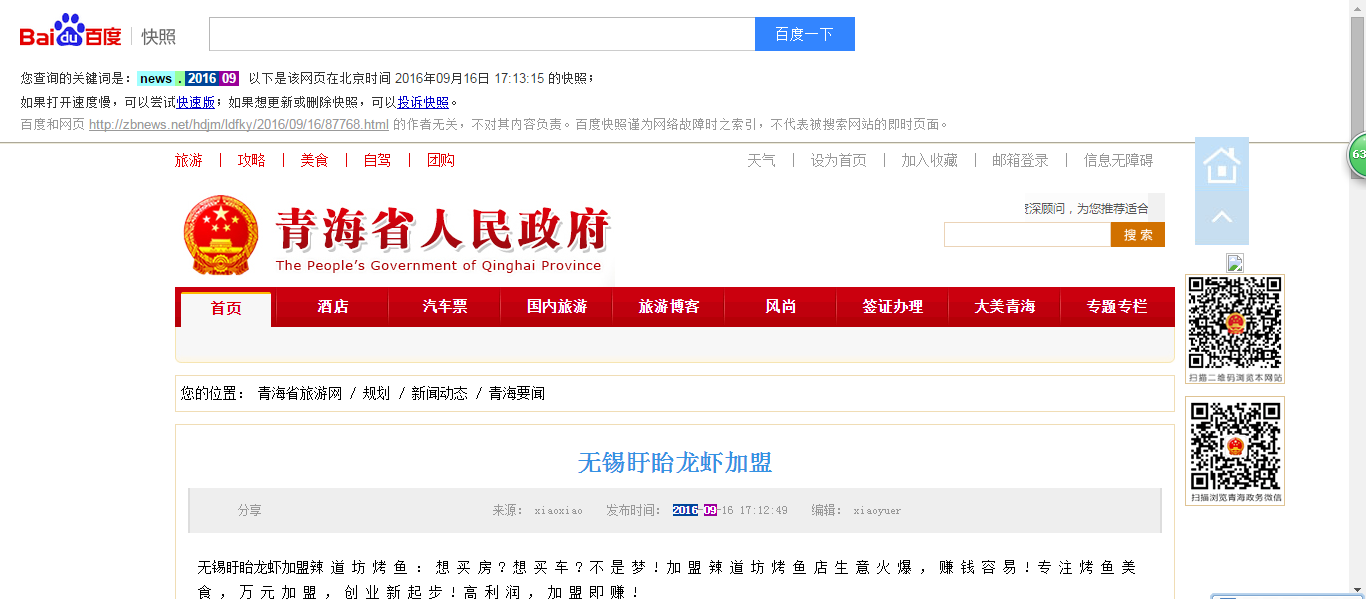Click 青海省旅游网 in the breadcrumb
The width and height of the screenshot is (1366, 599).
[300, 393]
